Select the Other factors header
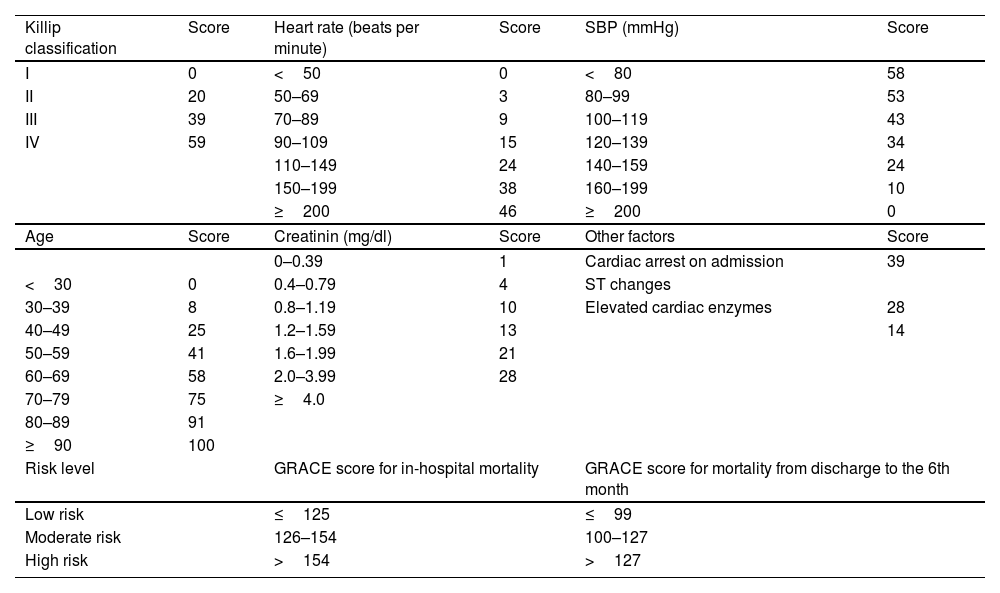This screenshot has width=1000, height=593. (629, 237)
